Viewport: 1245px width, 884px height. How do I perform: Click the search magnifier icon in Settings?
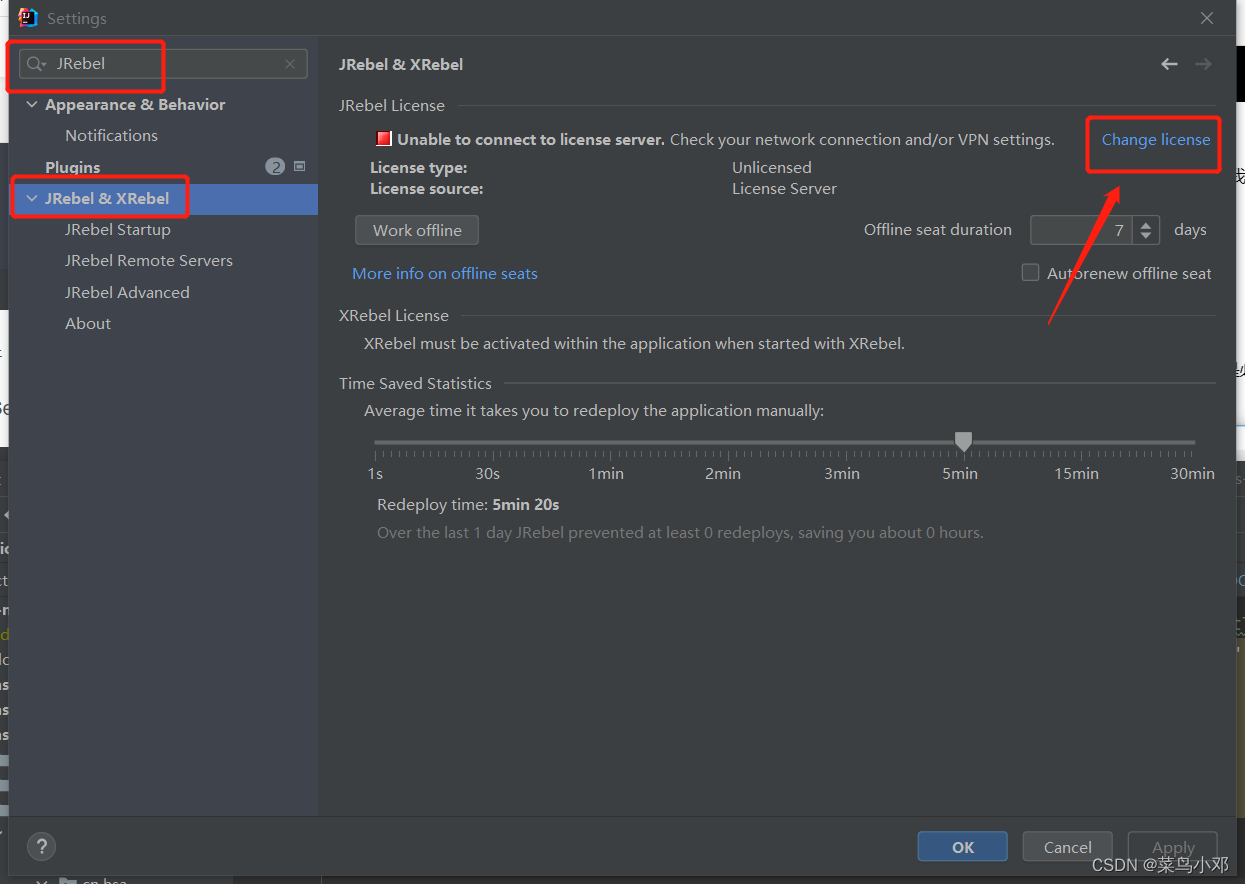click(36, 64)
